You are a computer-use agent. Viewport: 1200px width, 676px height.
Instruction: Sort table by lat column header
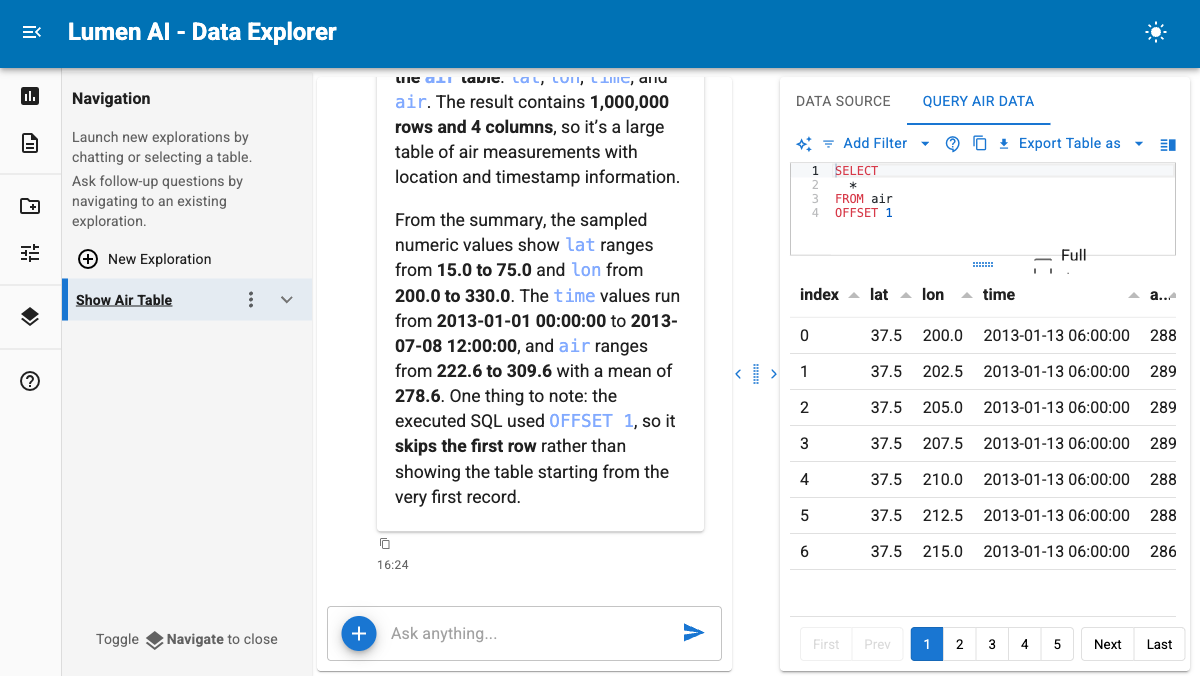[890, 295]
